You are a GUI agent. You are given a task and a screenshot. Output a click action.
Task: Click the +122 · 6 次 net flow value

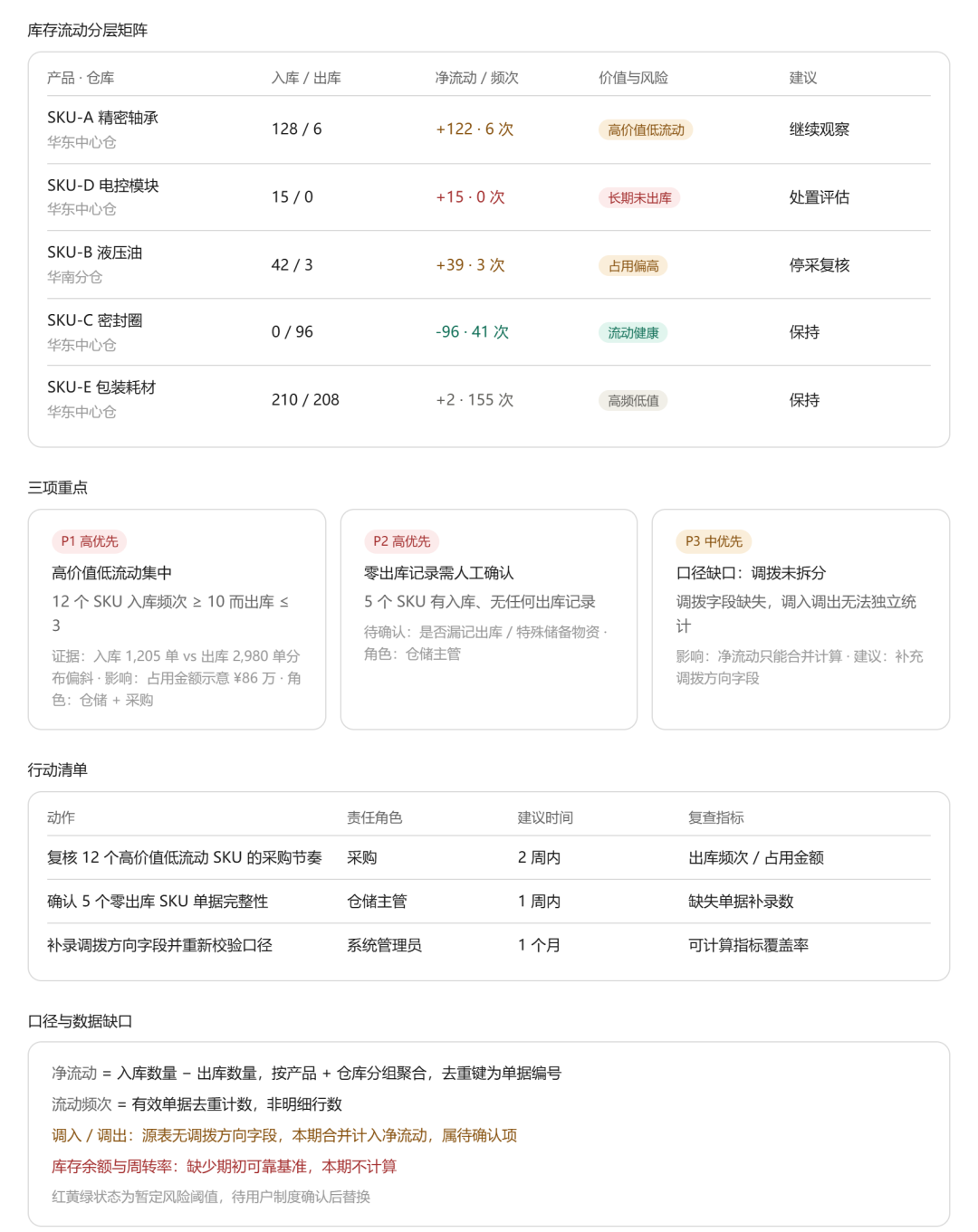(475, 129)
